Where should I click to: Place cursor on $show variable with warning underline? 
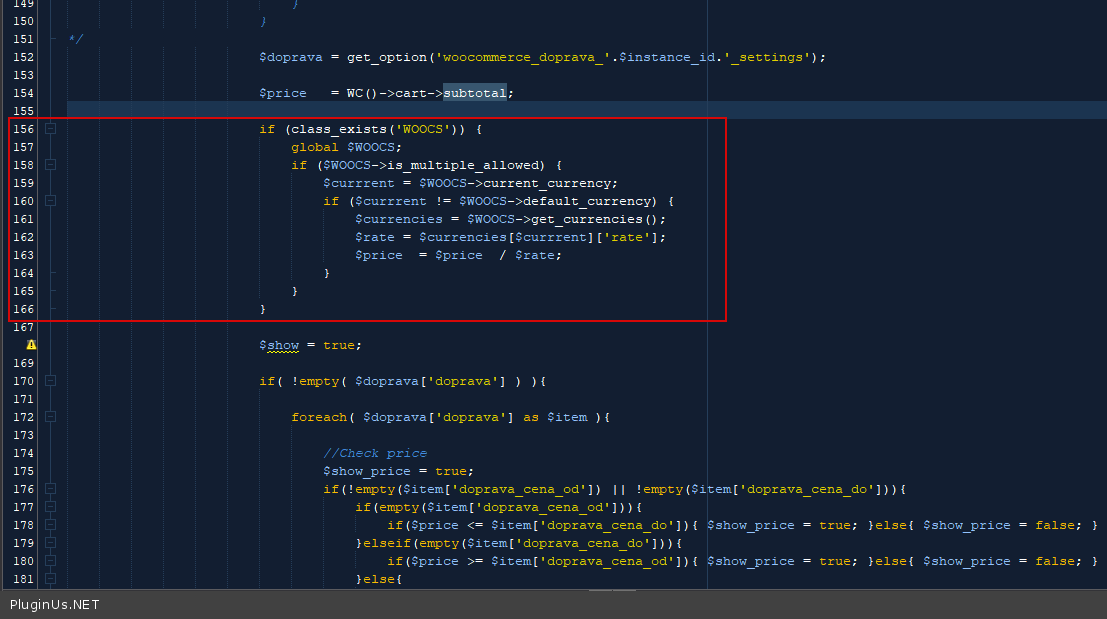pos(280,345)
